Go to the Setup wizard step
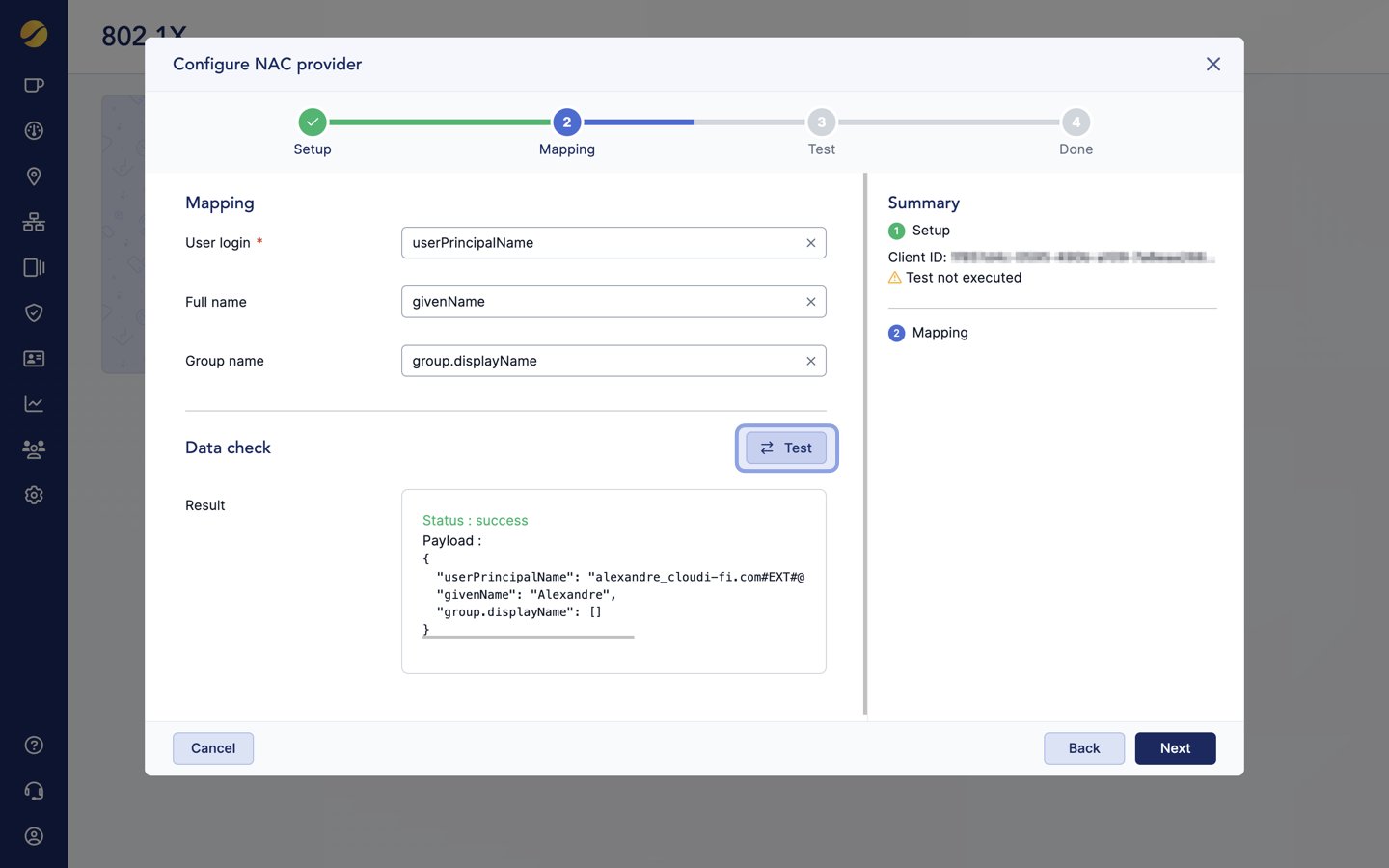 tap(312, 122)
